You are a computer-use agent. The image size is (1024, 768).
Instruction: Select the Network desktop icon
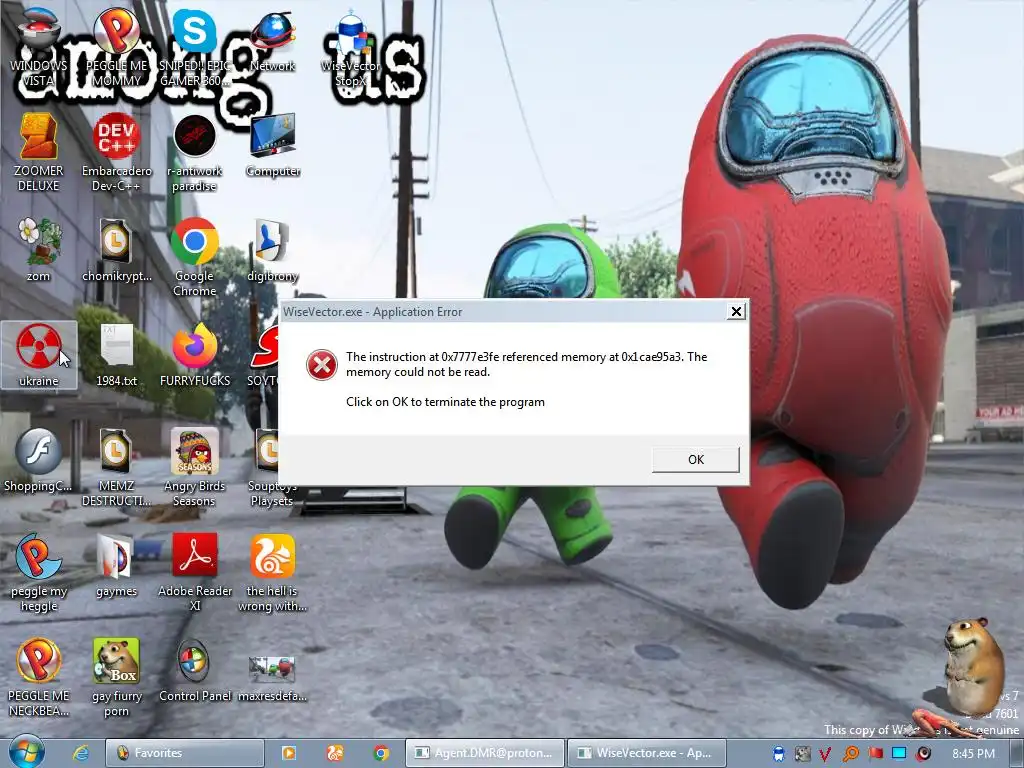[x=272, y=42]
